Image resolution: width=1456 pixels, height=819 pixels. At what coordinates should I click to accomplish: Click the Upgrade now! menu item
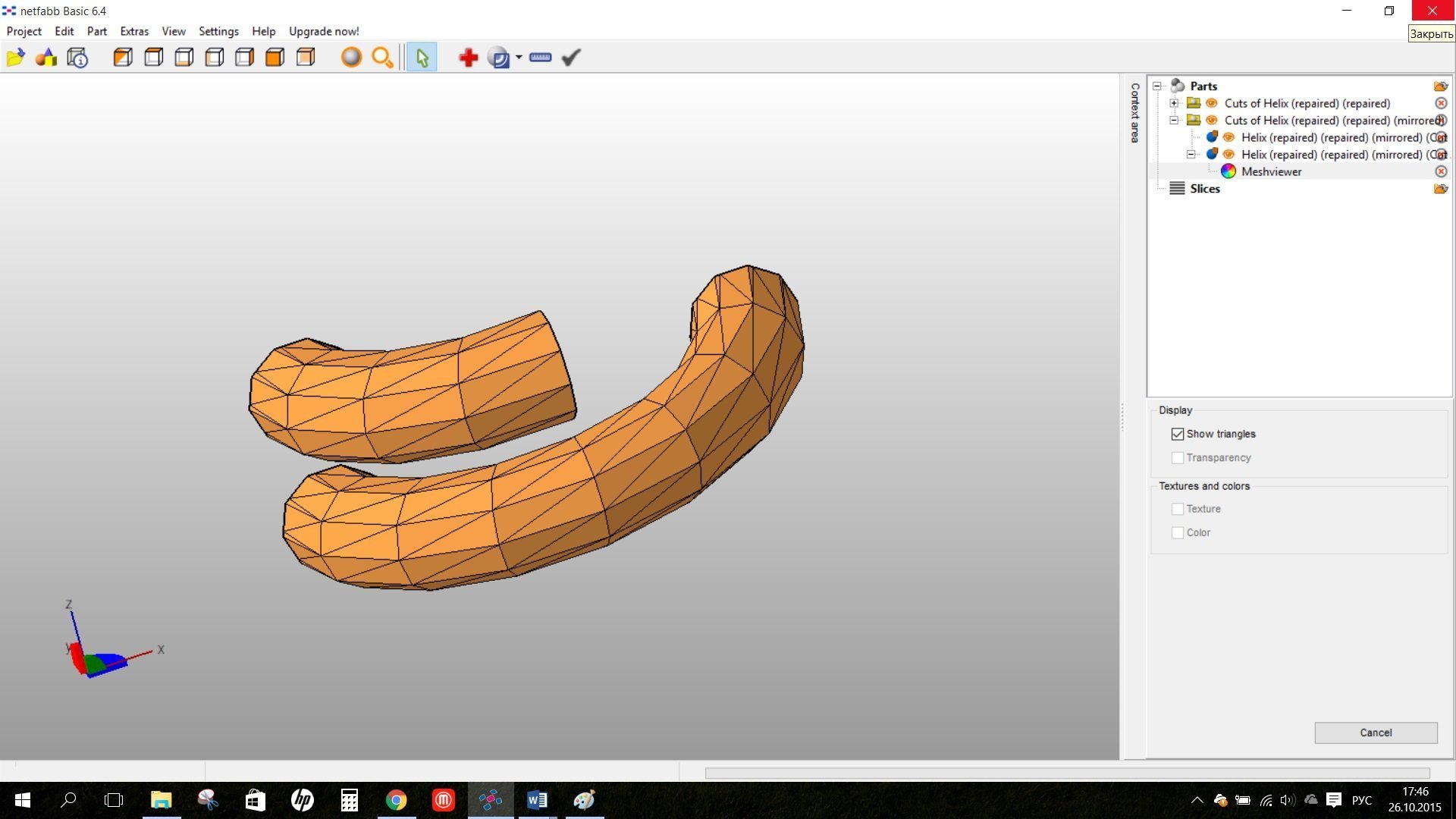324,31
